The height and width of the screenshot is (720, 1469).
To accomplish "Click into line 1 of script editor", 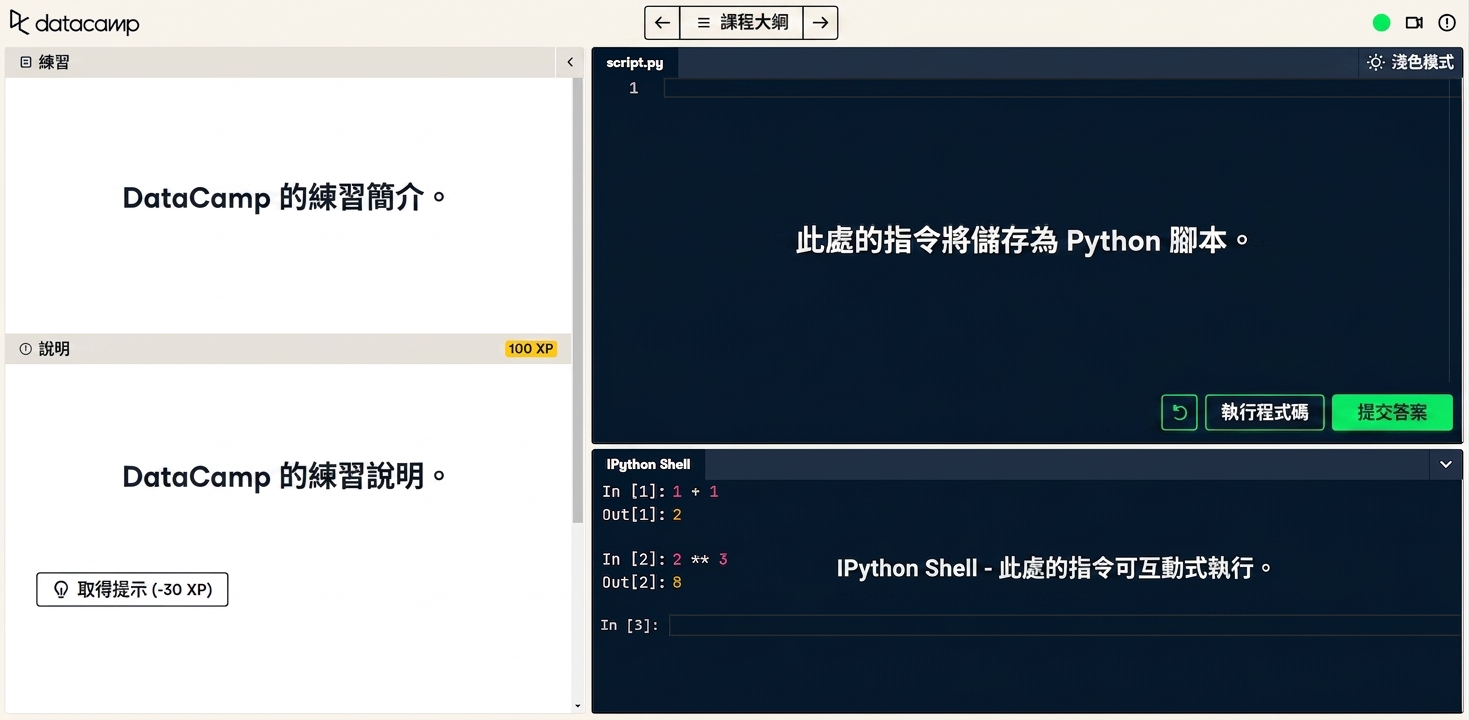I will tap(1062, 88).
